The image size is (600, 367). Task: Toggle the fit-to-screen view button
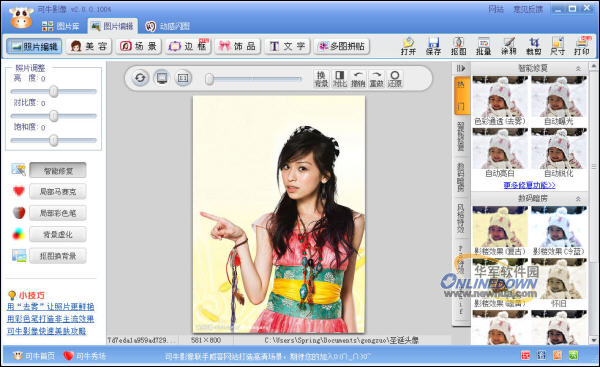(162, 78)
